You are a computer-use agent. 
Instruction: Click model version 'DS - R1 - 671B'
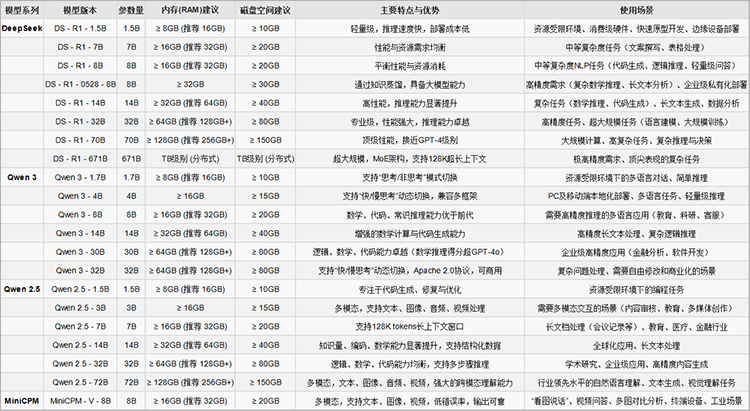click(x=80, y=159)
